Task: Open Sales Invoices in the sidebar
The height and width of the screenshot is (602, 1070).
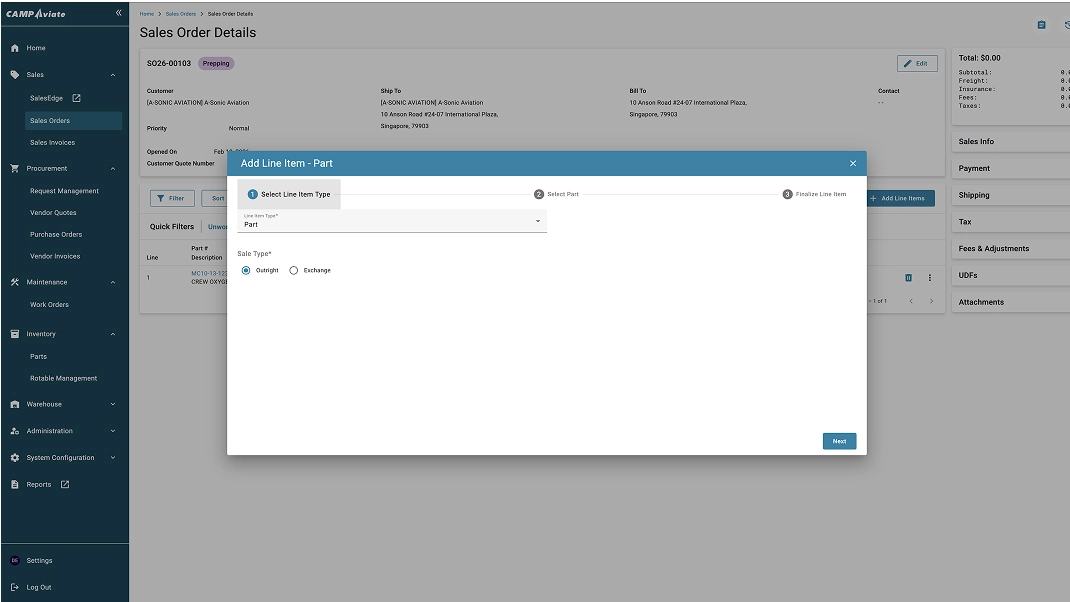Action: coord(53,143)
